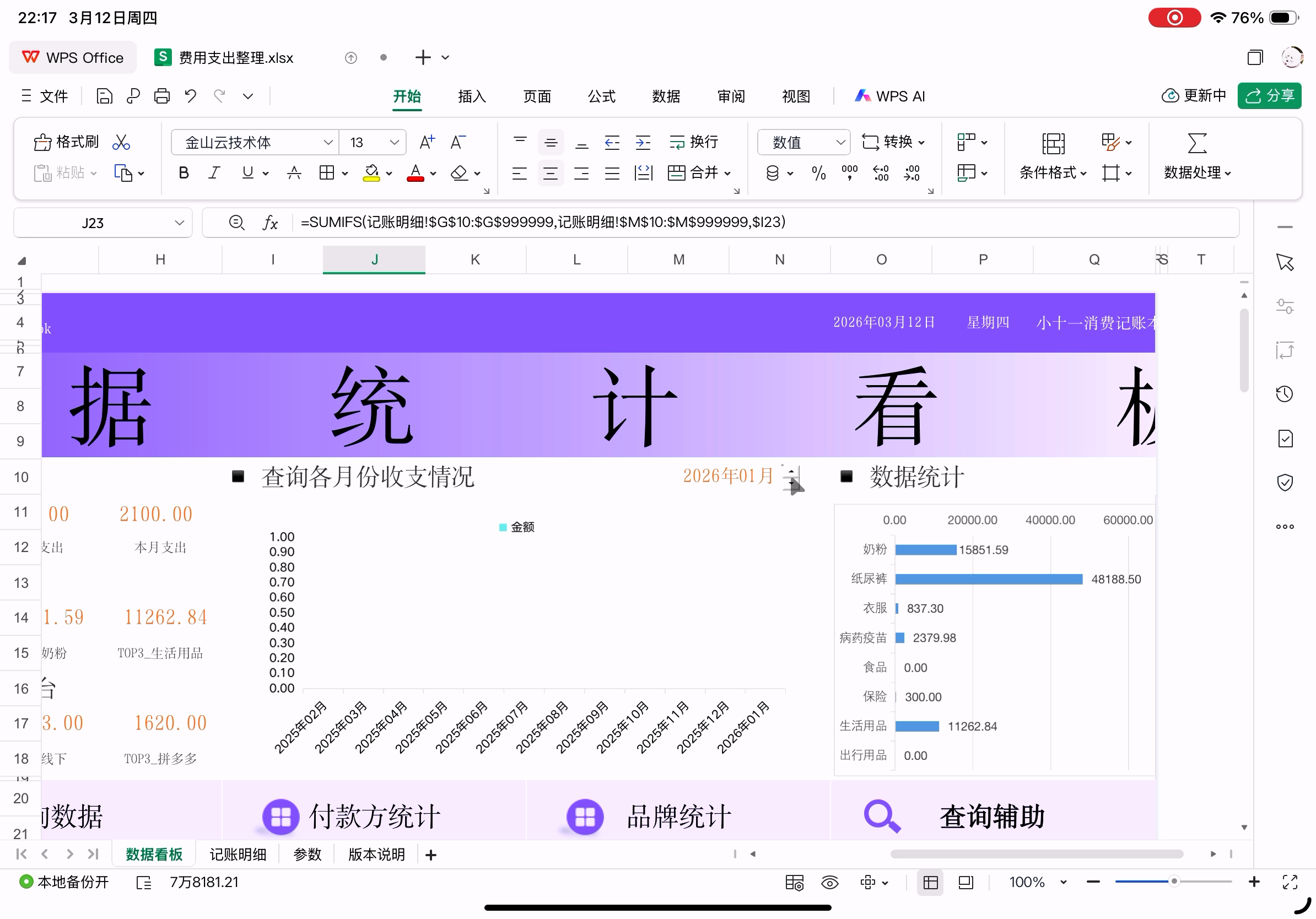The image size is (1316, 919).
Task: Click the strikethrough text icon
Action: [294, 173]
